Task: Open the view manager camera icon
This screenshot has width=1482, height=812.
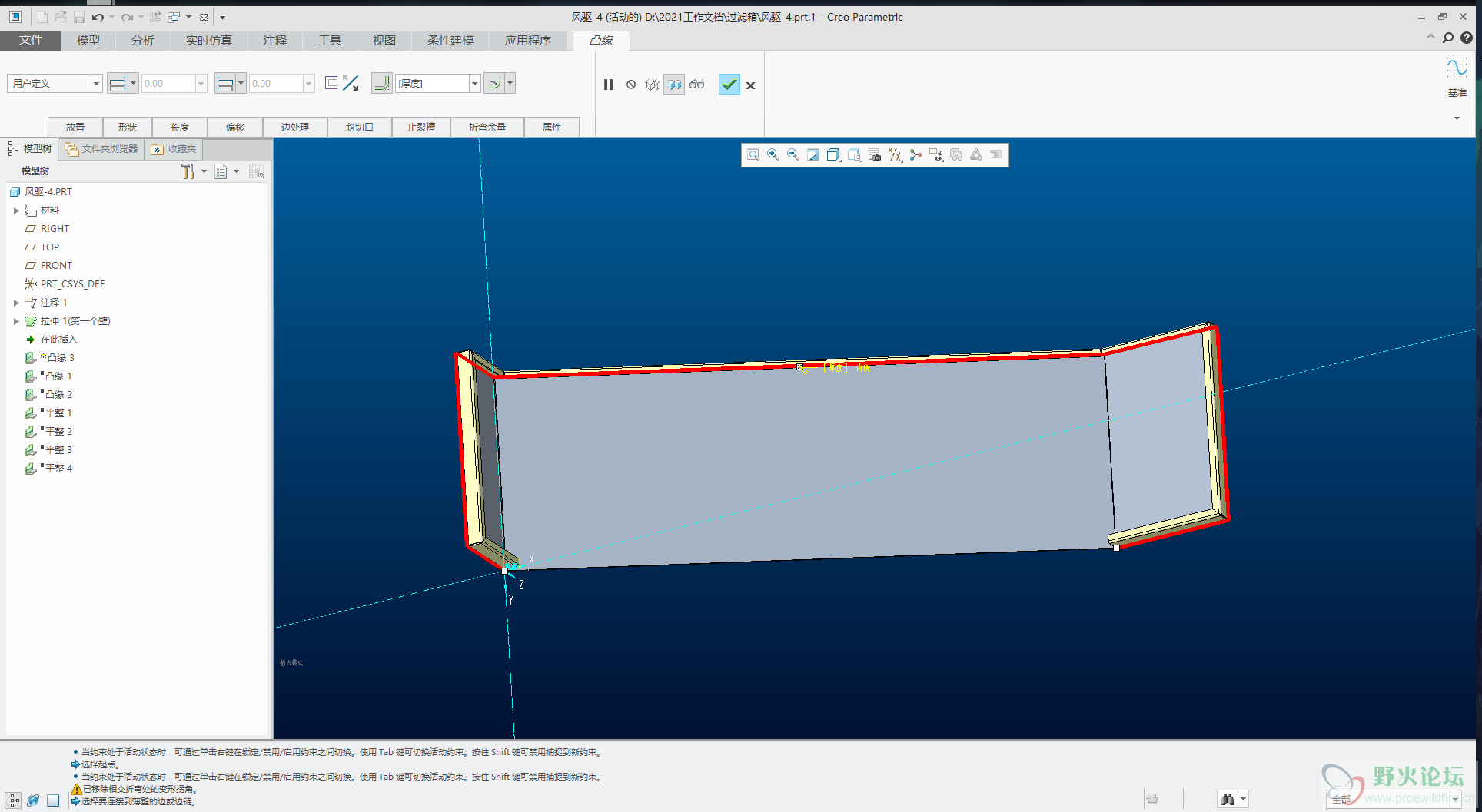Action: 875,154
